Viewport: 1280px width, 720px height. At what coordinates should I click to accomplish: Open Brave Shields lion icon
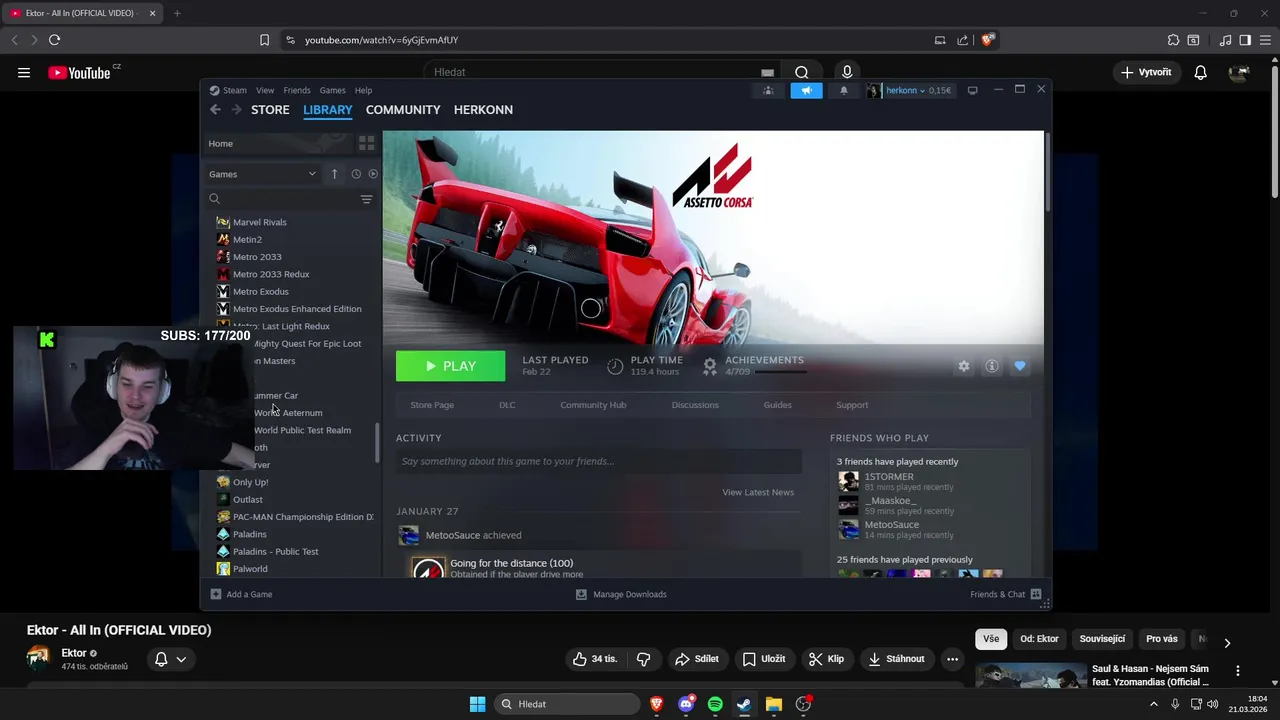click(x=987, y=40)
